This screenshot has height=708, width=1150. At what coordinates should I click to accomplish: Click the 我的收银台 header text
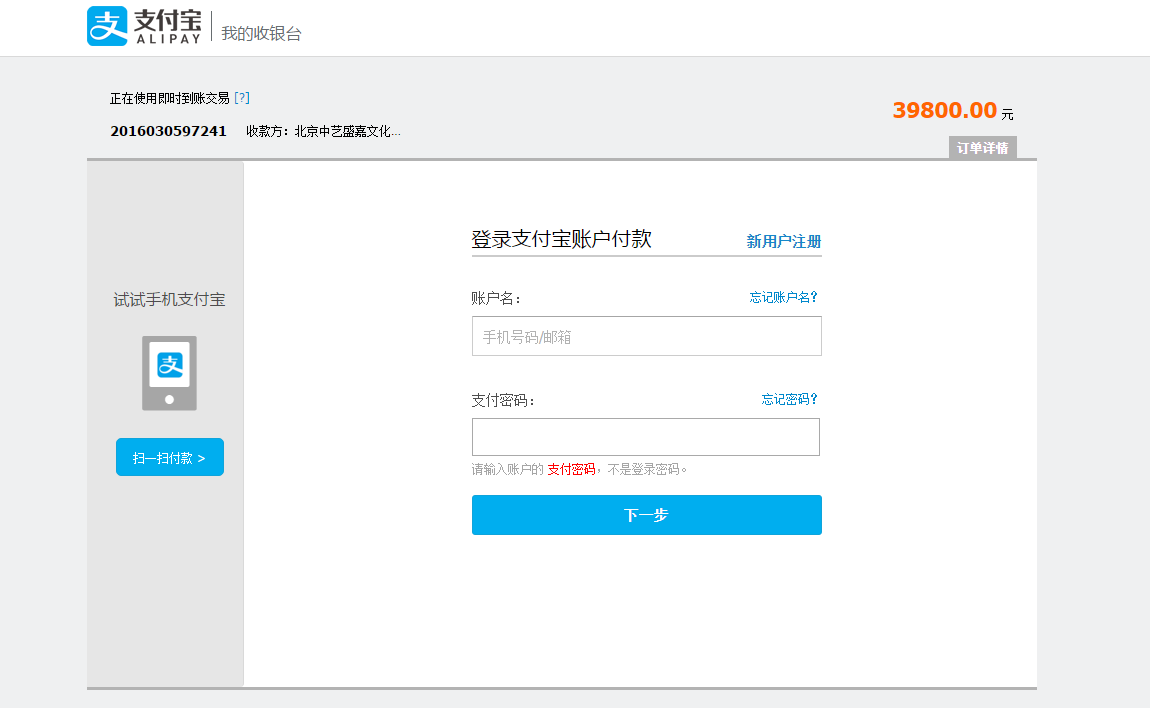[261, 33]
